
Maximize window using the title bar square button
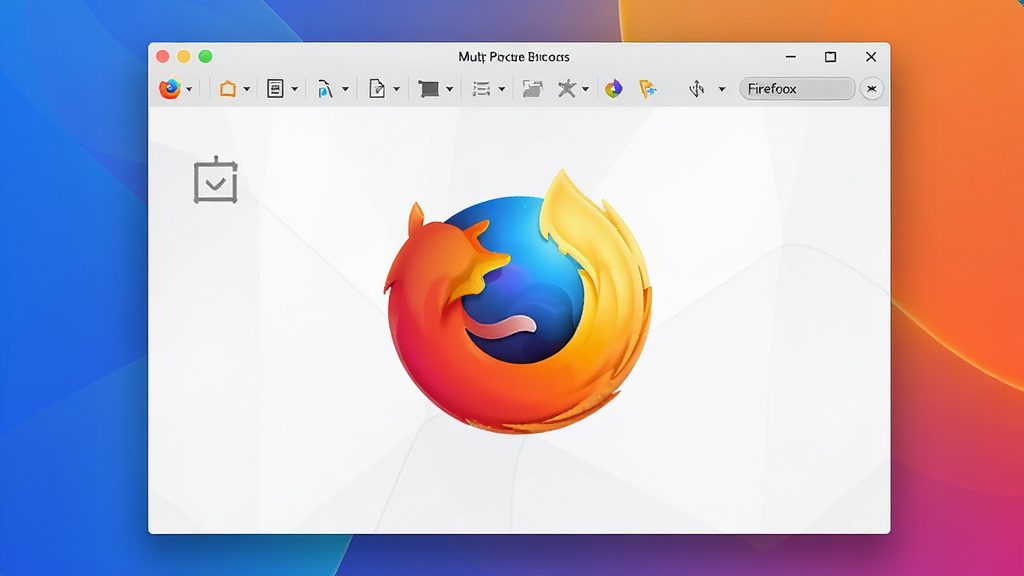pyautogui.click(x=830, y=57)
